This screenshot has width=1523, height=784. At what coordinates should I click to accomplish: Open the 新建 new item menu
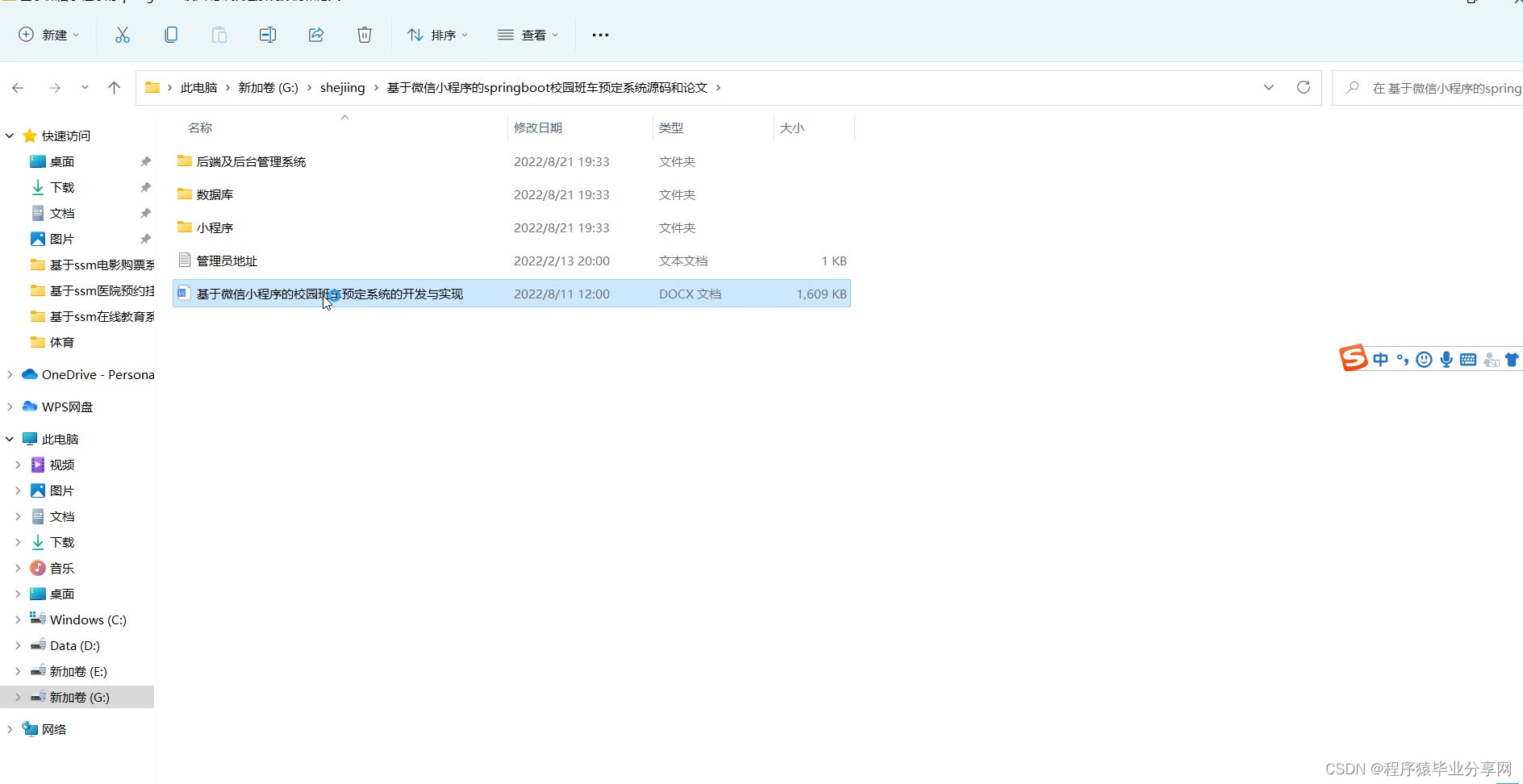click(x=49, y=35)
